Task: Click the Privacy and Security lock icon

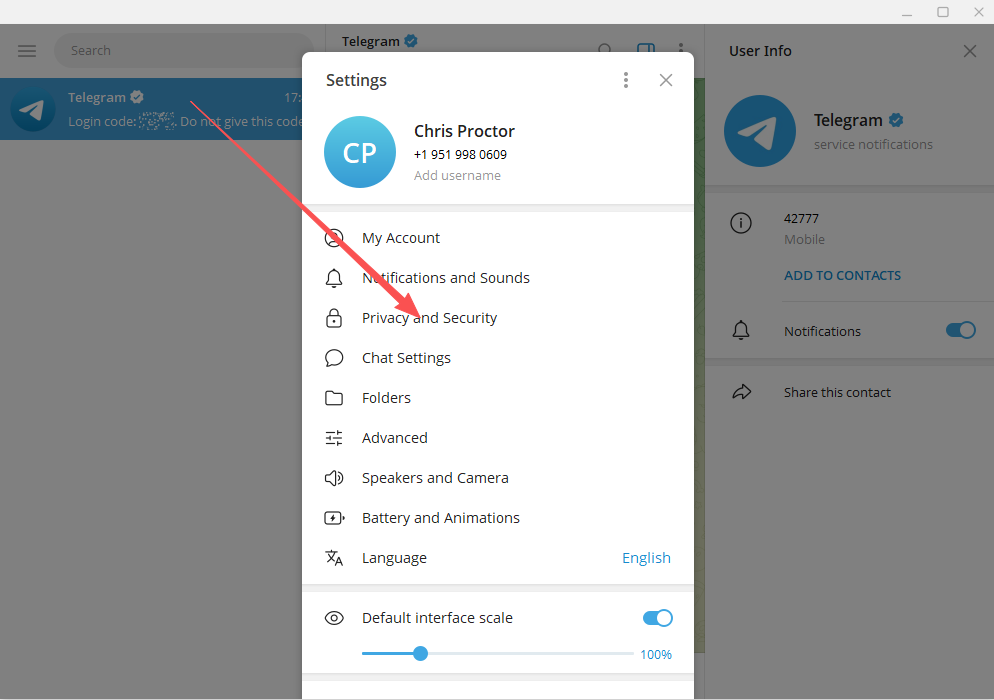Action: tap(334, 318)
